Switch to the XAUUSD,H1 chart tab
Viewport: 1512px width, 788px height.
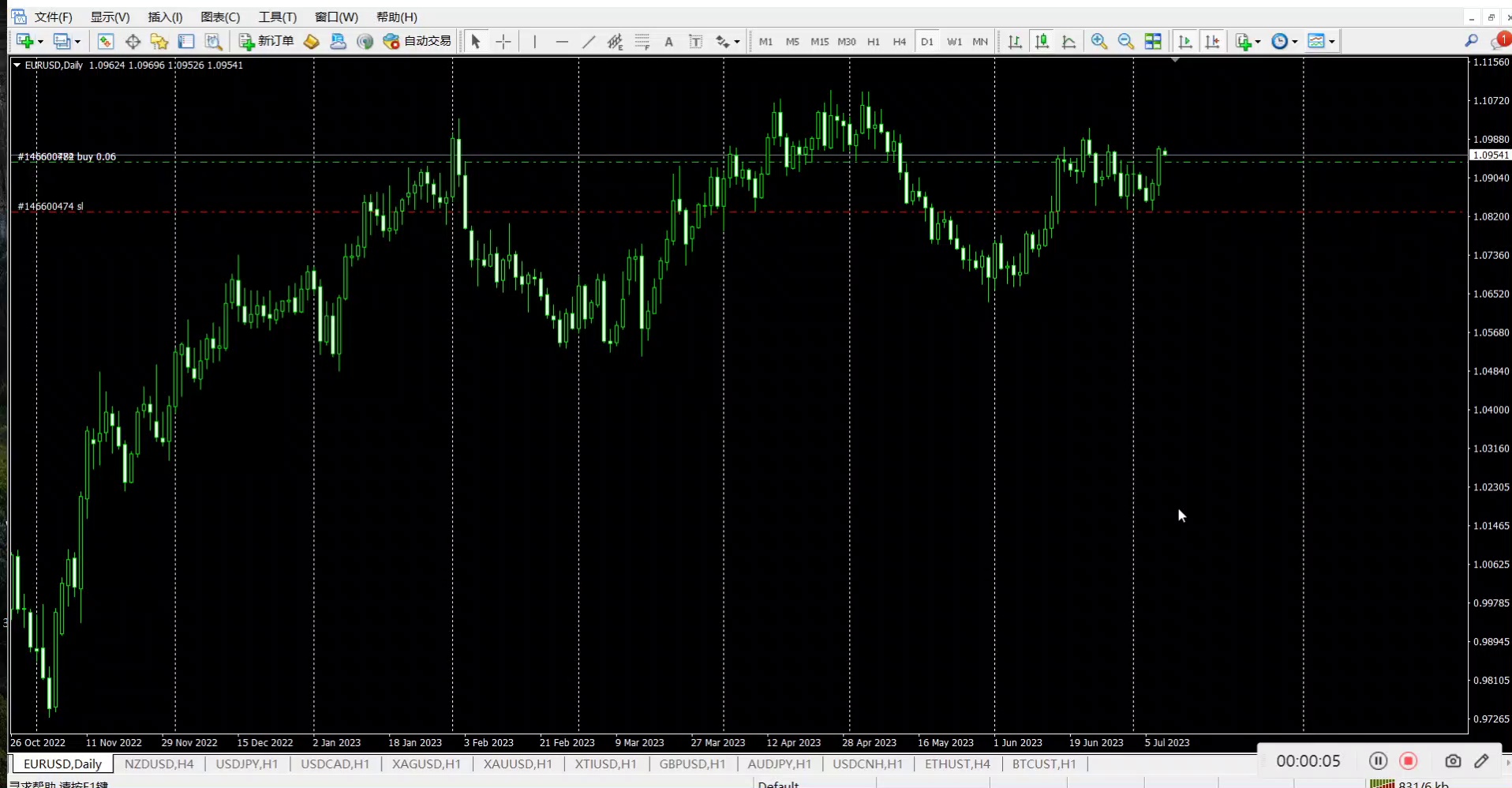pos(517,764)
